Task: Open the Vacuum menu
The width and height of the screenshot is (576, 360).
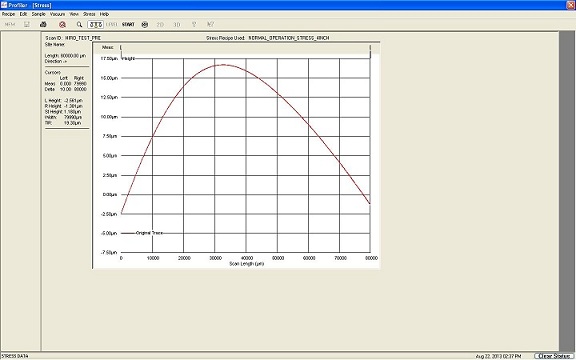Action: coord(57,14)
